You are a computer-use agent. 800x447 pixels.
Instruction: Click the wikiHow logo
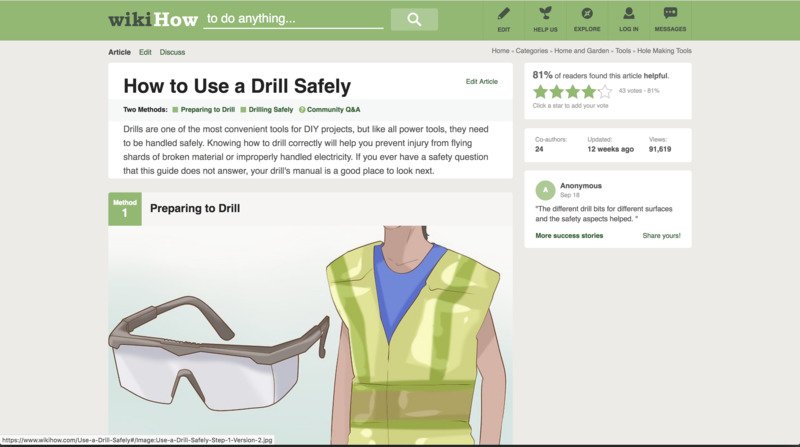pos(153,19)
